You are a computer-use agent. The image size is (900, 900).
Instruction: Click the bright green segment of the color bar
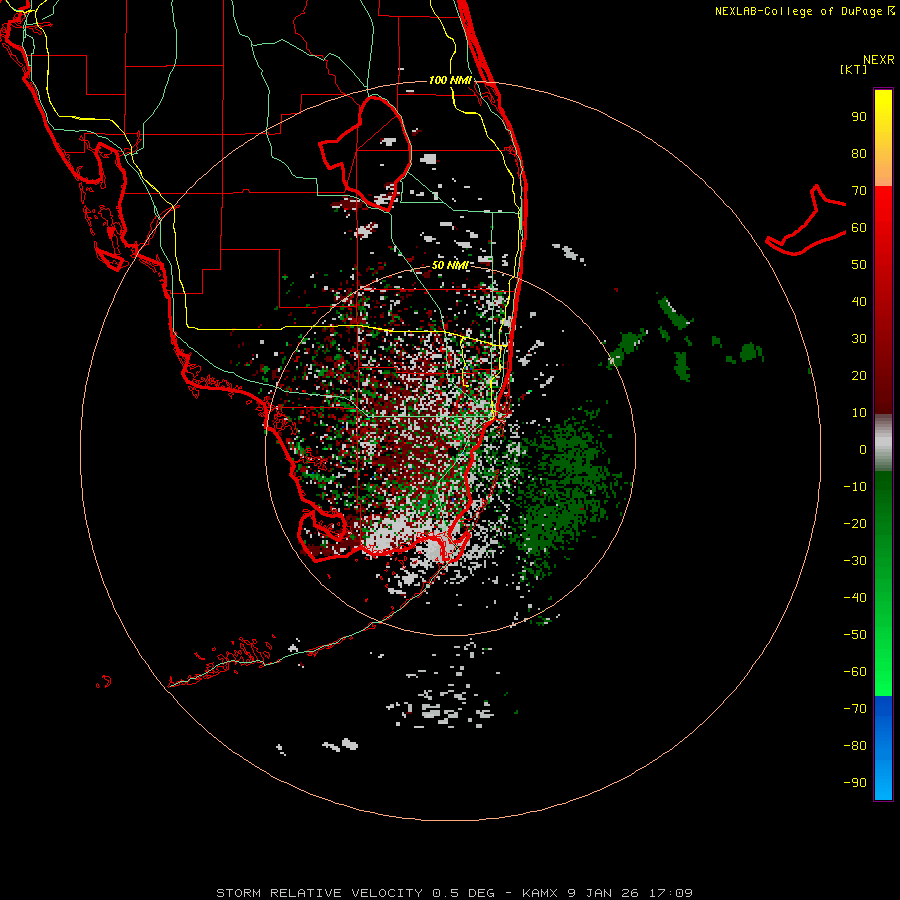tap(883, 583)
